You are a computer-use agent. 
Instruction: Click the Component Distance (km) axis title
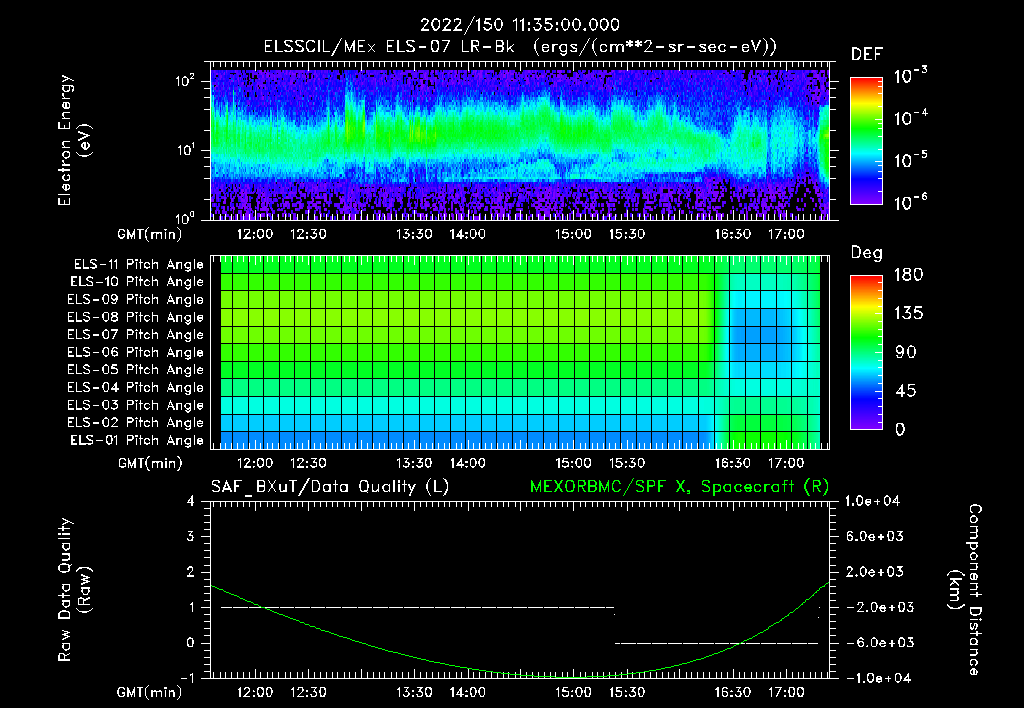click(965, 590)
